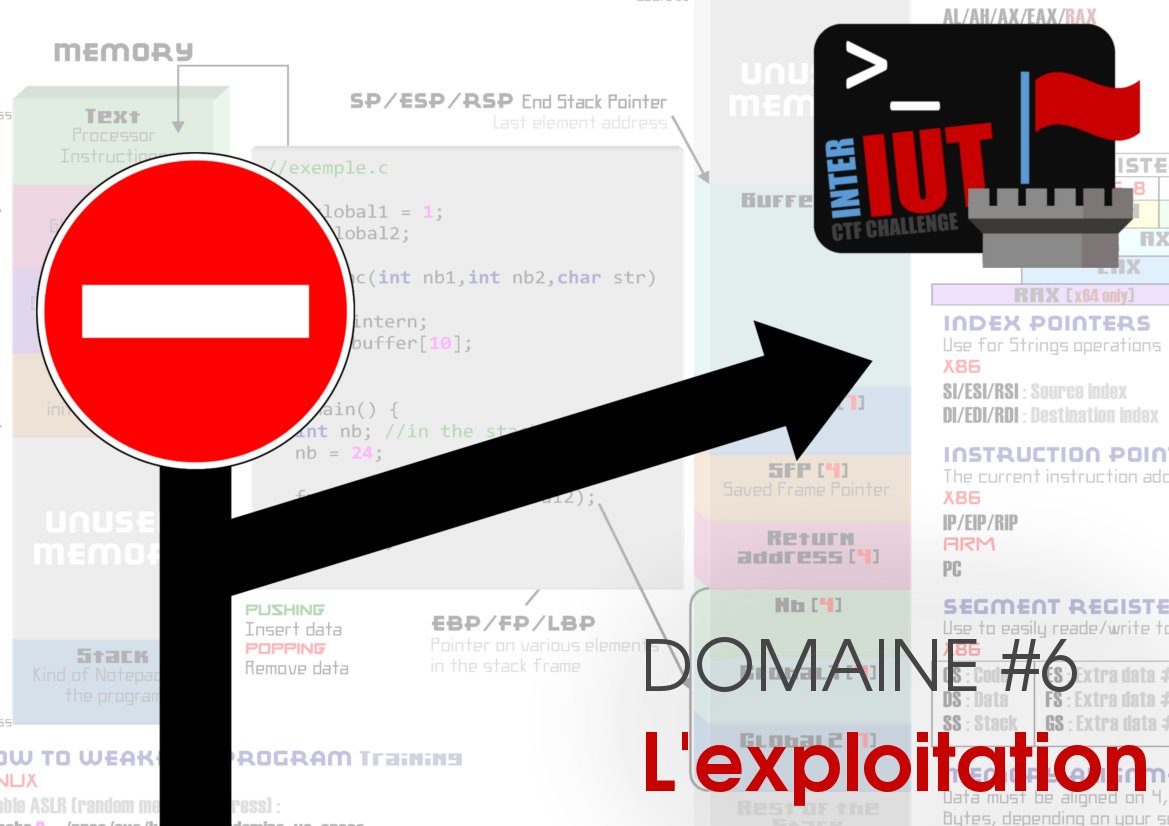Click the 'INDEX POINTERS' heading
The image size is (1169, 826).
click(x=1047, y=323)
